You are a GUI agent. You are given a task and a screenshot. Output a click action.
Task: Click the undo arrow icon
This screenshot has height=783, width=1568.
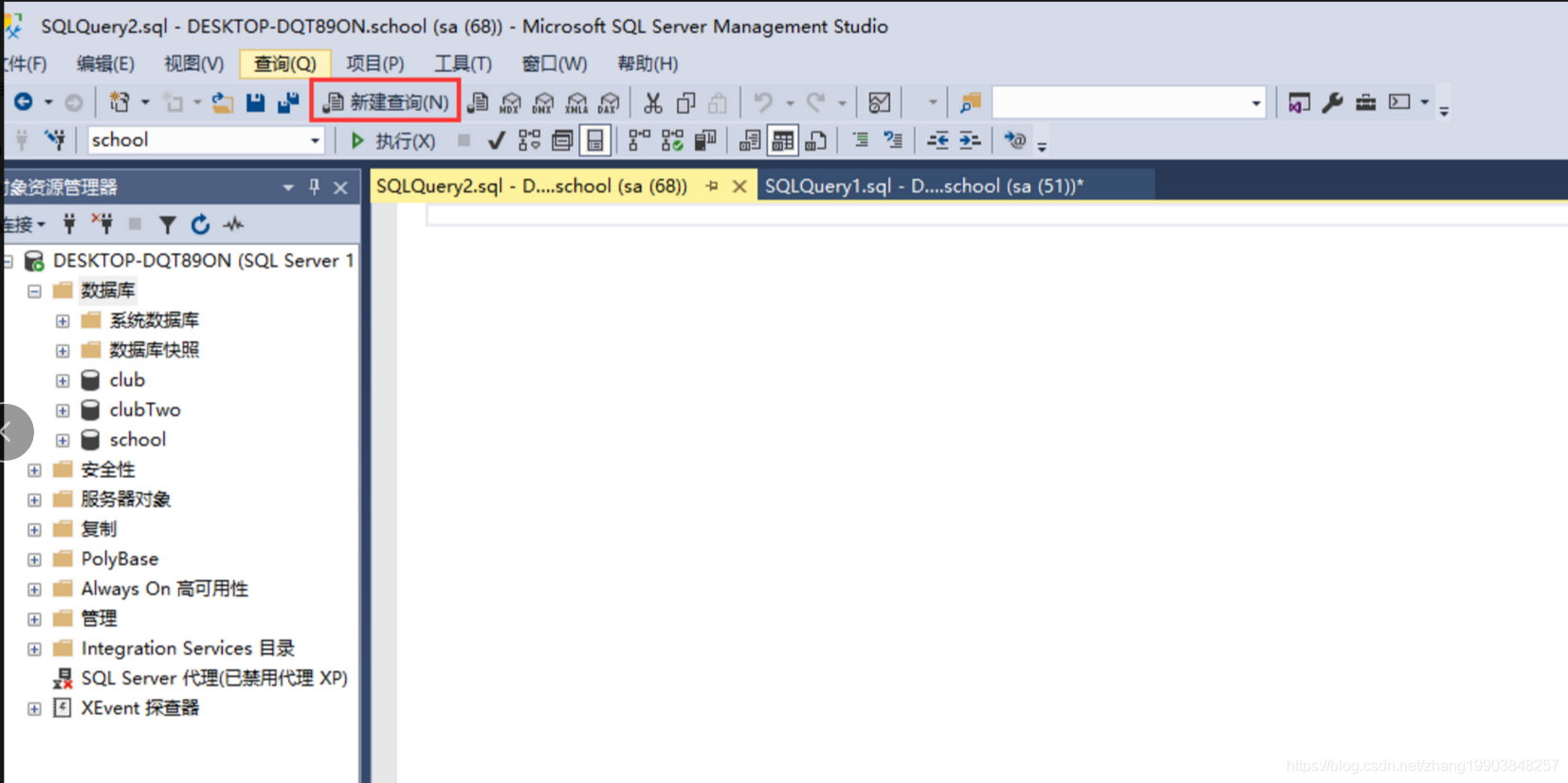pos(763,101)
